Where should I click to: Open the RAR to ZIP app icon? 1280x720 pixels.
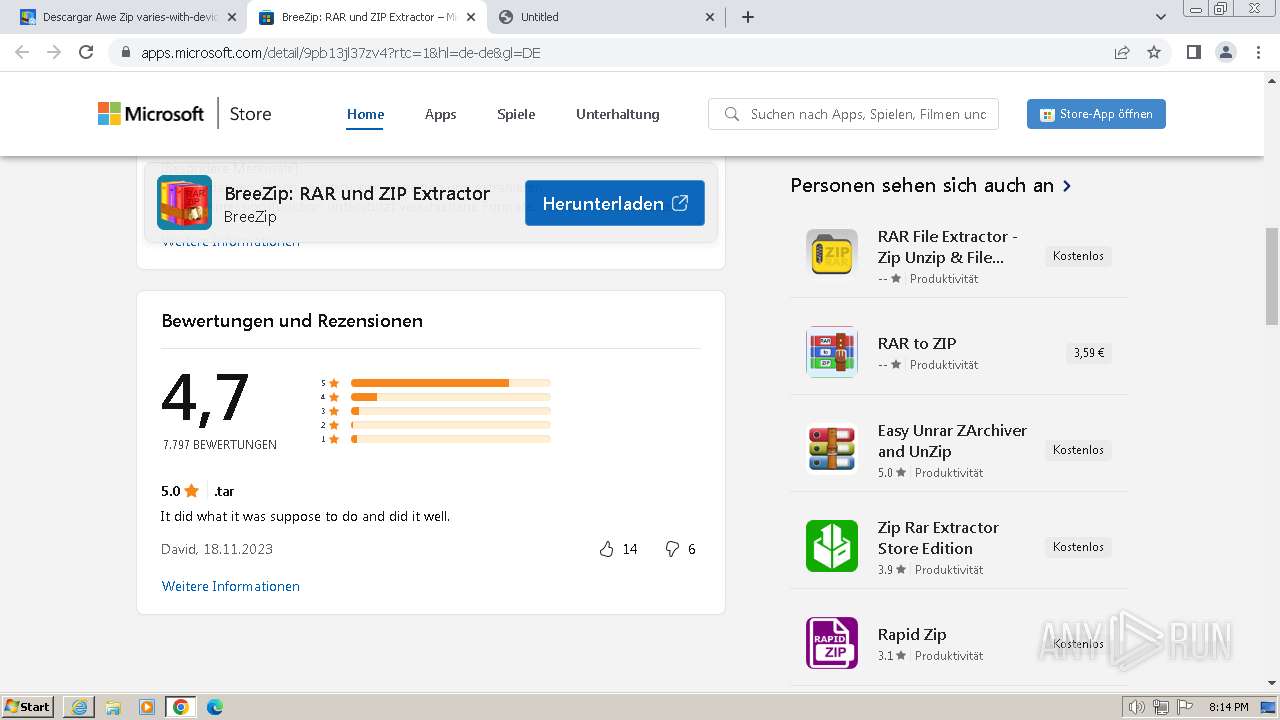click(x=832, y=352)
